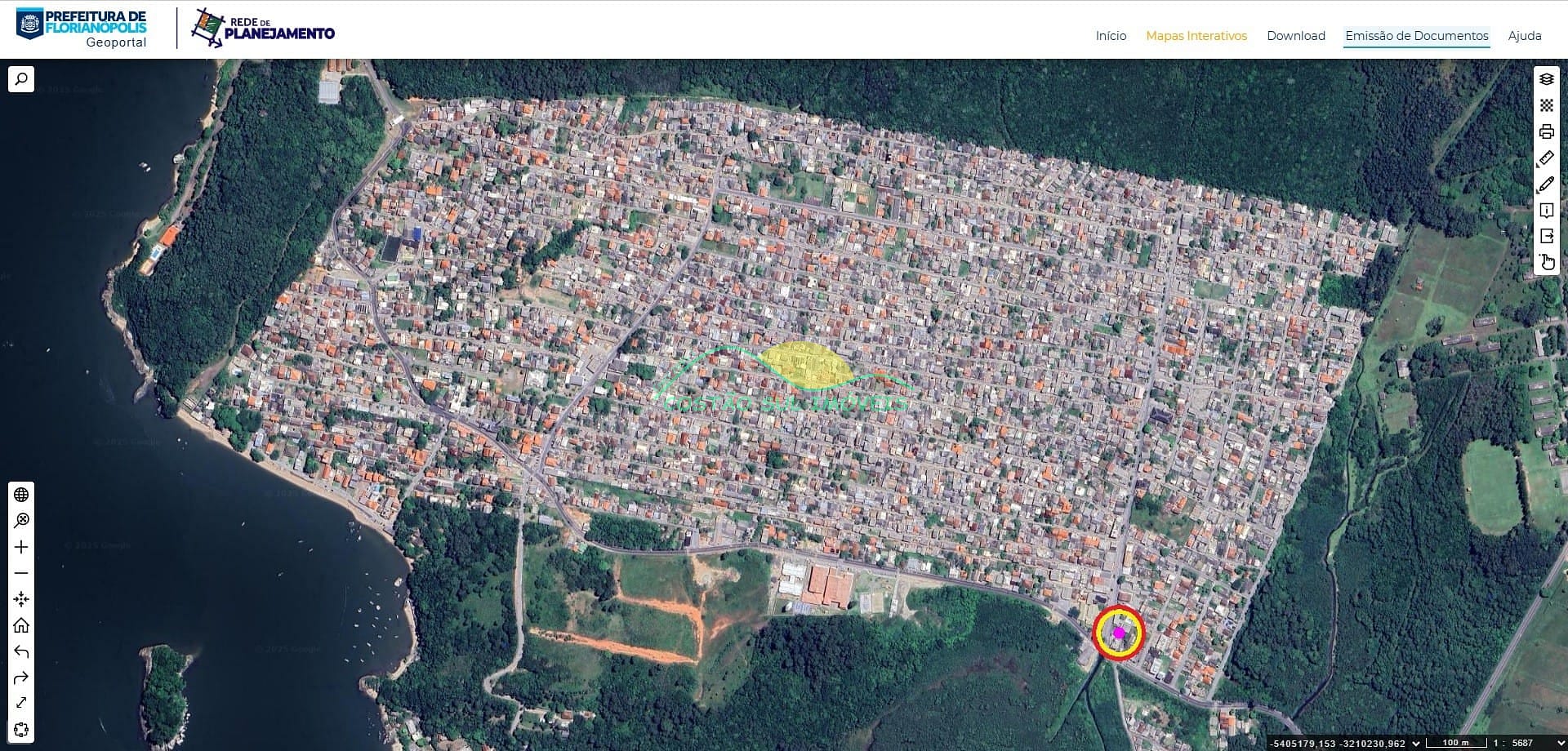The image size is (1568, 751).
Task: Return to the home map extent
Action: pyautogui.click(x=21, y=625)
